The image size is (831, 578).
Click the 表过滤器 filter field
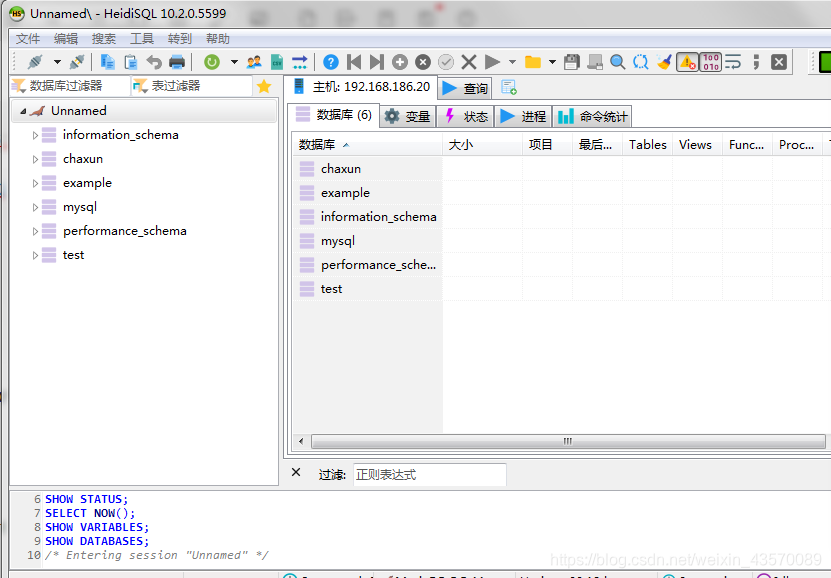point(192,86)
